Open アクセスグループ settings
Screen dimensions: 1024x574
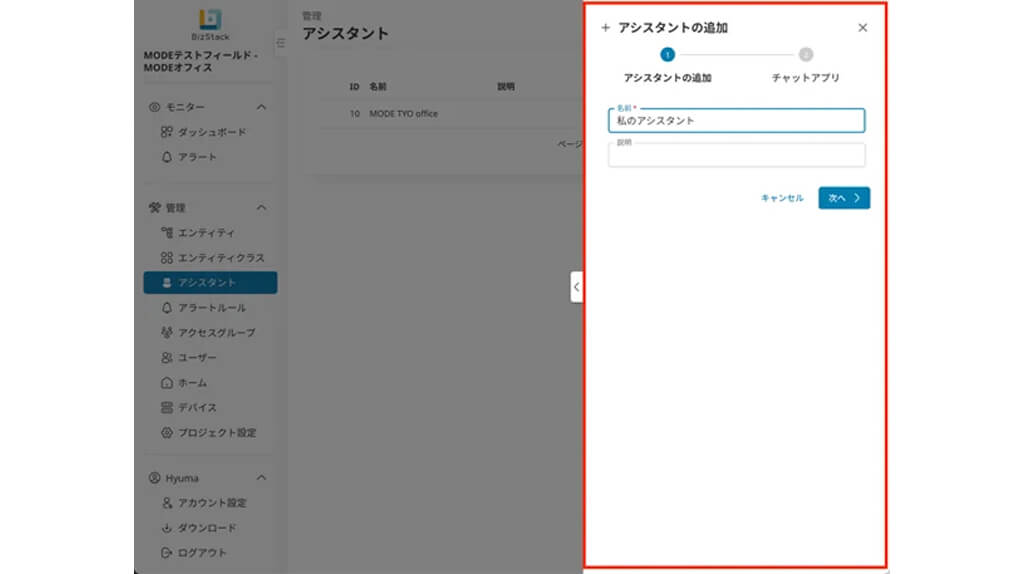click(x=216, y=333)
